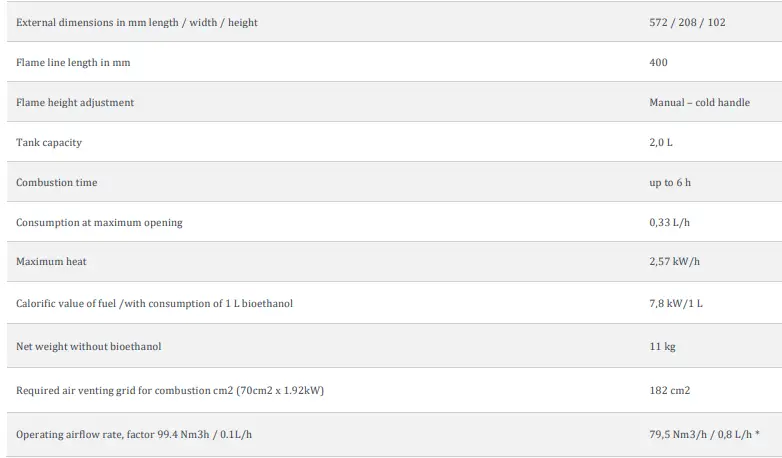Click the Maximum heat label
This screenshot has height=458, width=782.
51,262
